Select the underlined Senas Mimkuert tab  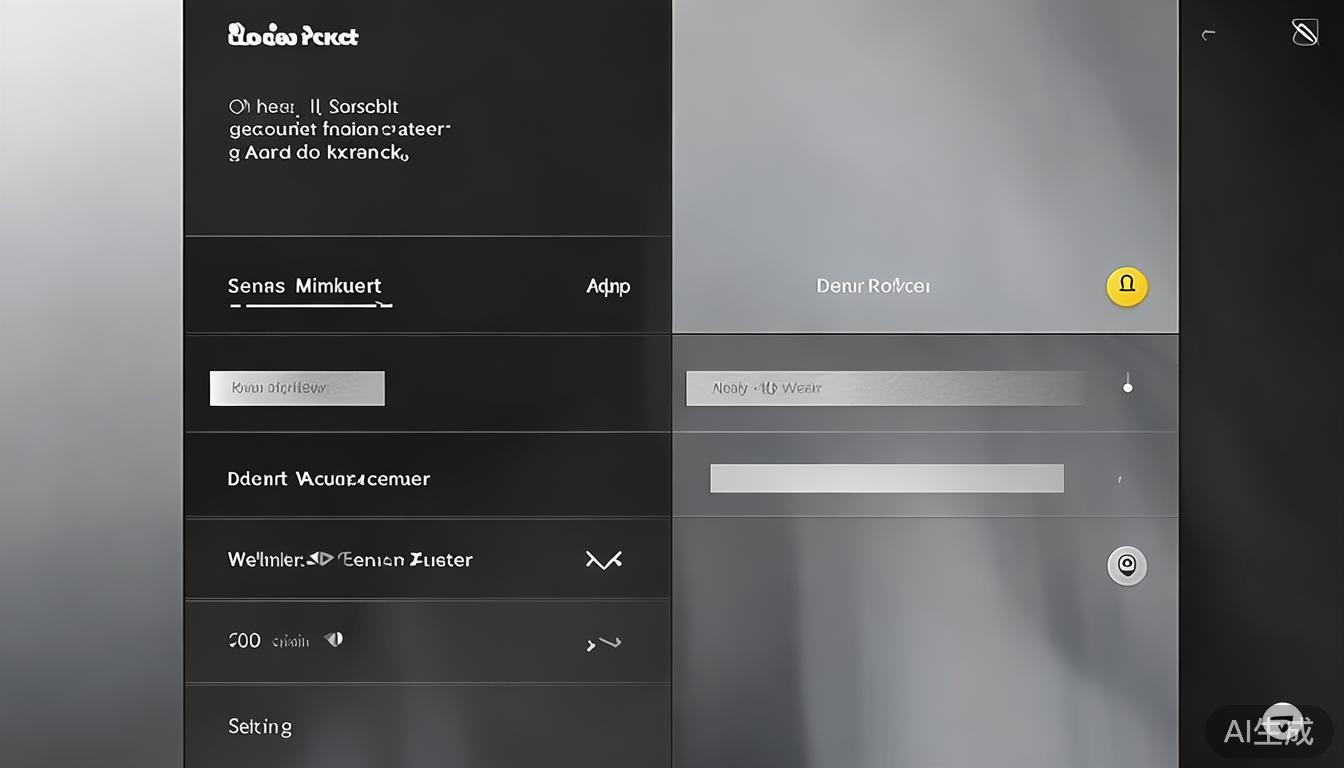[x=305, y=287]
